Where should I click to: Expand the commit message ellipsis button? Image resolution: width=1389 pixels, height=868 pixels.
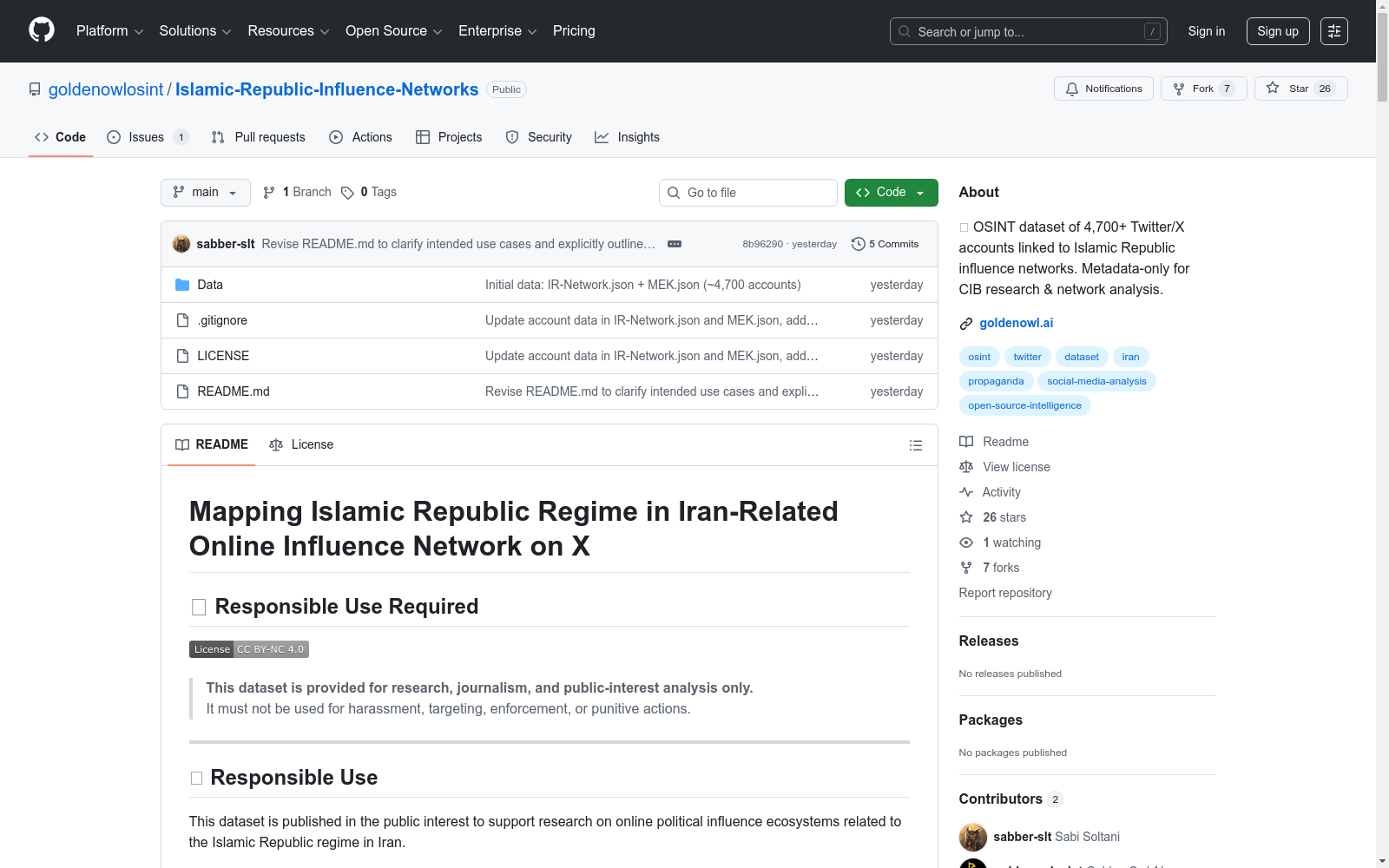(675, 244)
